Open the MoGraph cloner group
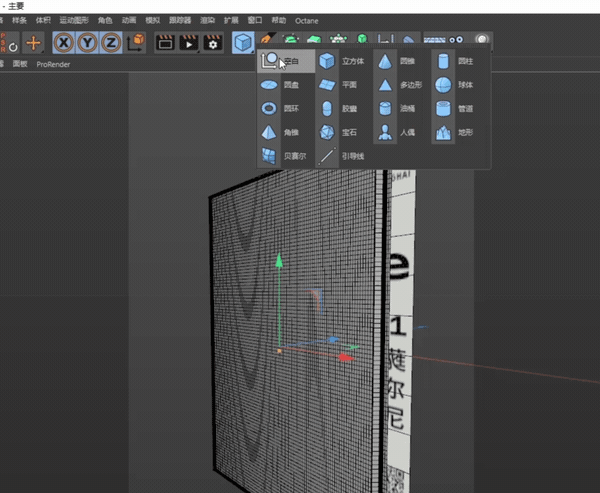The height and width of the screenshot is (493, 600). (338, 39)
